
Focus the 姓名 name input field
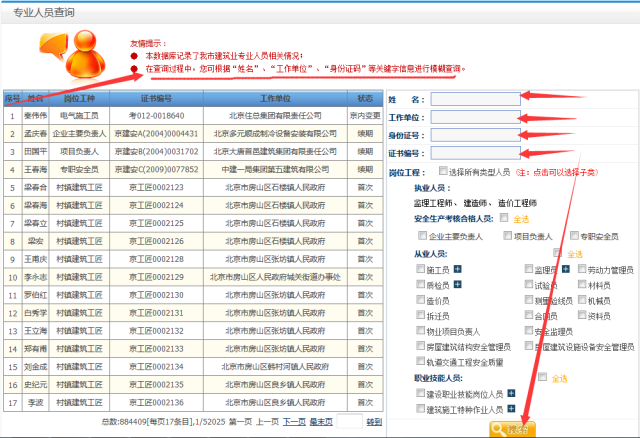pyautogui.click(x=476, y=99)
